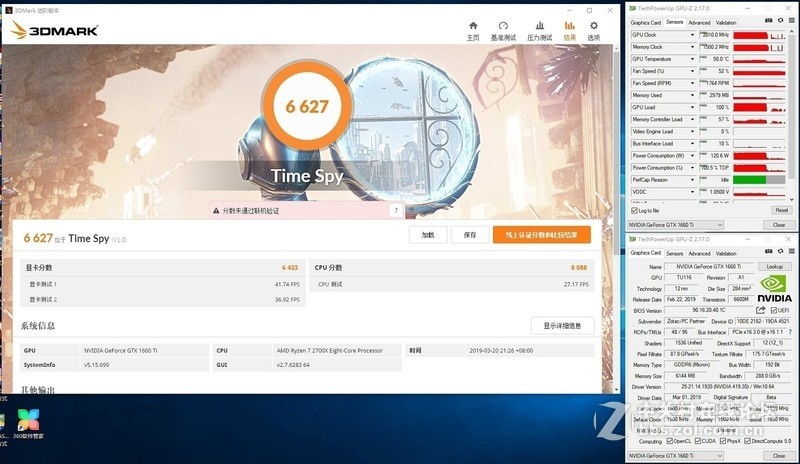This screenshot has height=464, width=800.
Task: Open GPU selector combo in GPU-Z Graphics Card window
Action: [676, 455]
